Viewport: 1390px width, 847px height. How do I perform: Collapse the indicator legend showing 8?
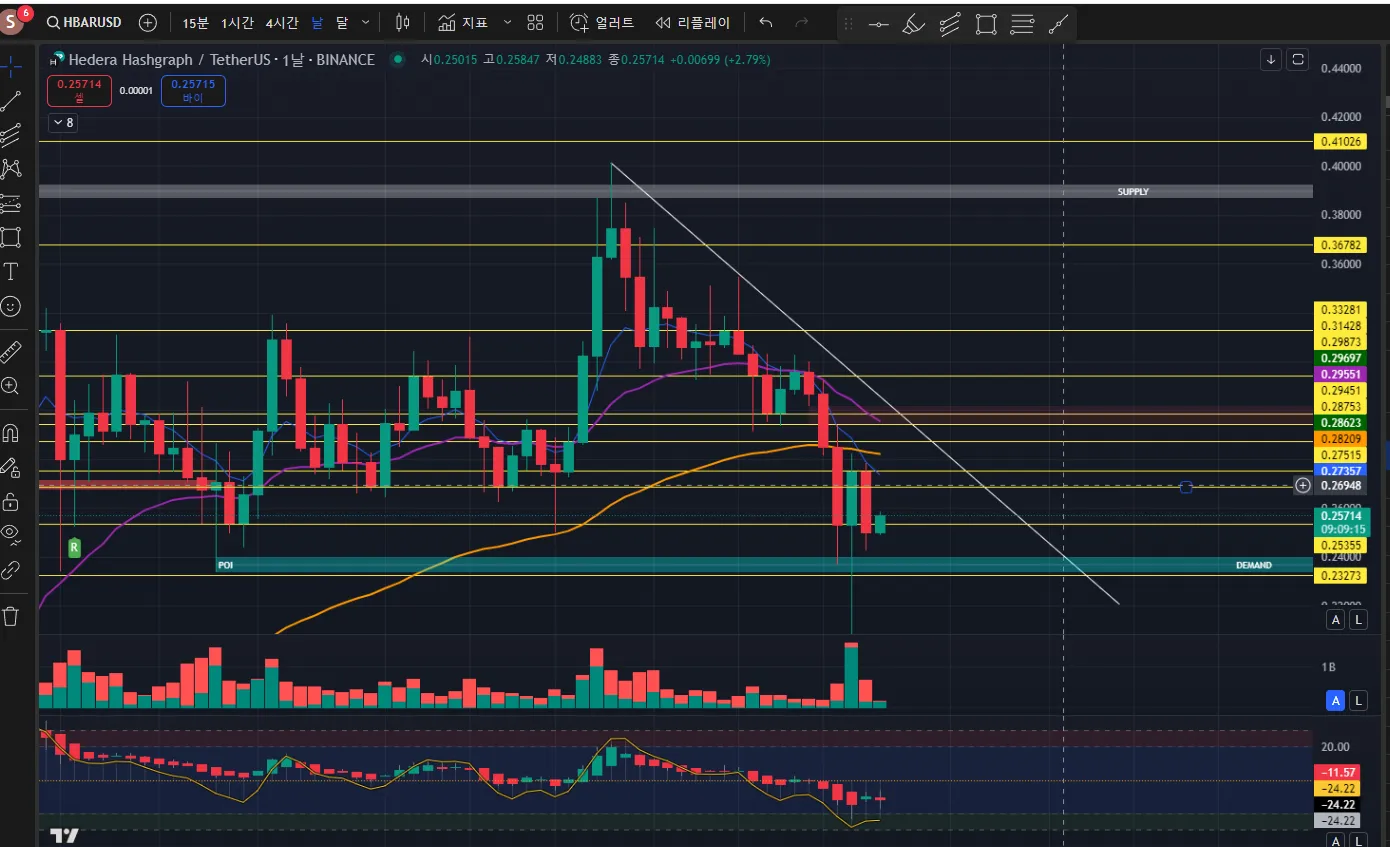(63, 123)
